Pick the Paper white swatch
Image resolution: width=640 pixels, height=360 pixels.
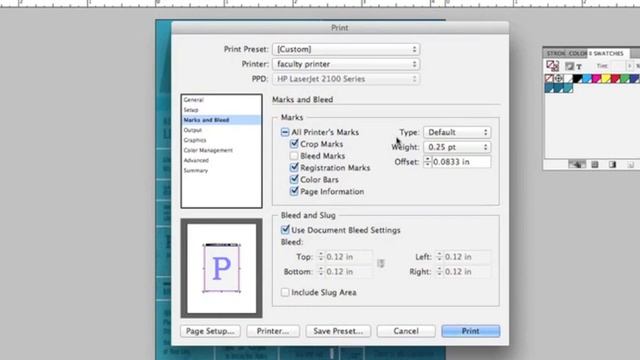568,78
